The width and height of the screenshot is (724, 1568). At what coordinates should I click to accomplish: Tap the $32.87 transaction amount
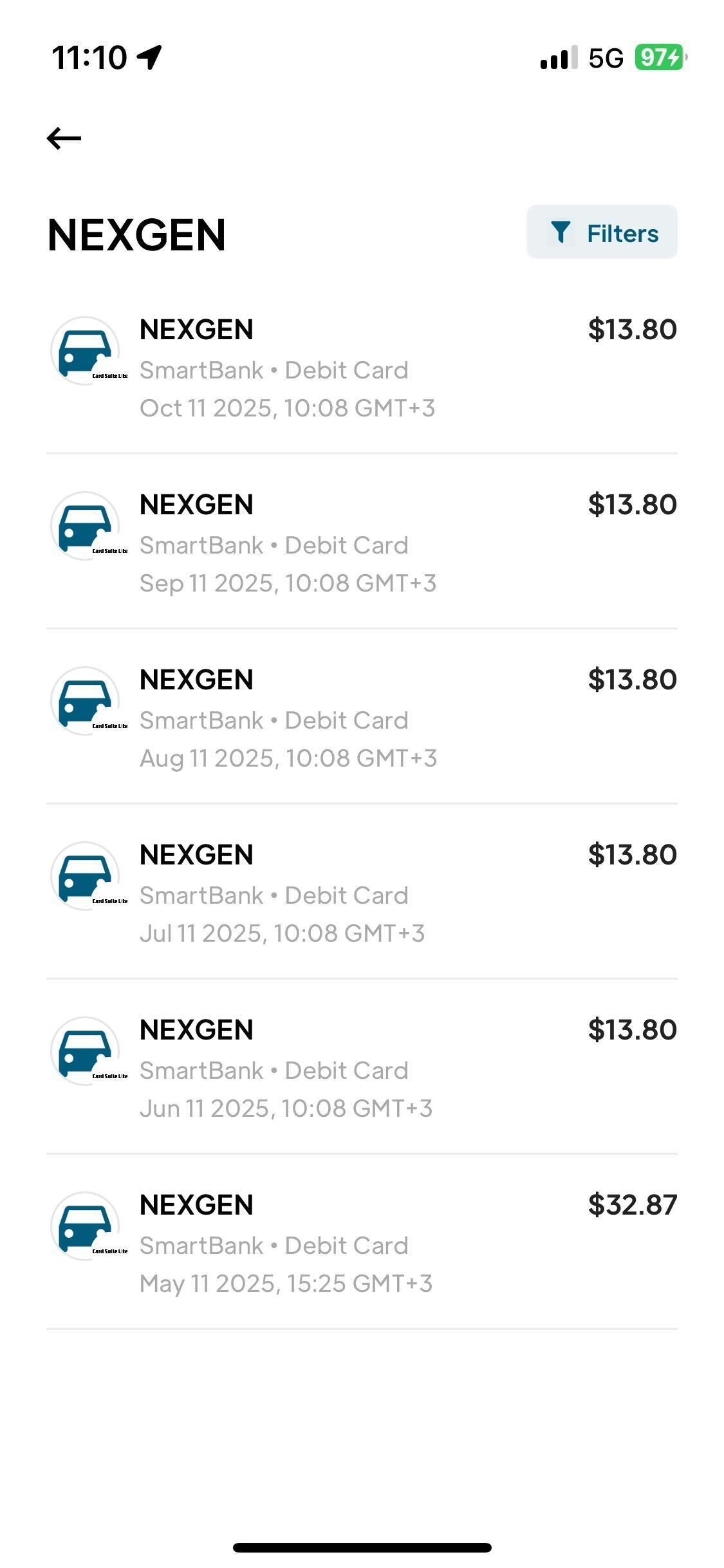coord(632,1205)
